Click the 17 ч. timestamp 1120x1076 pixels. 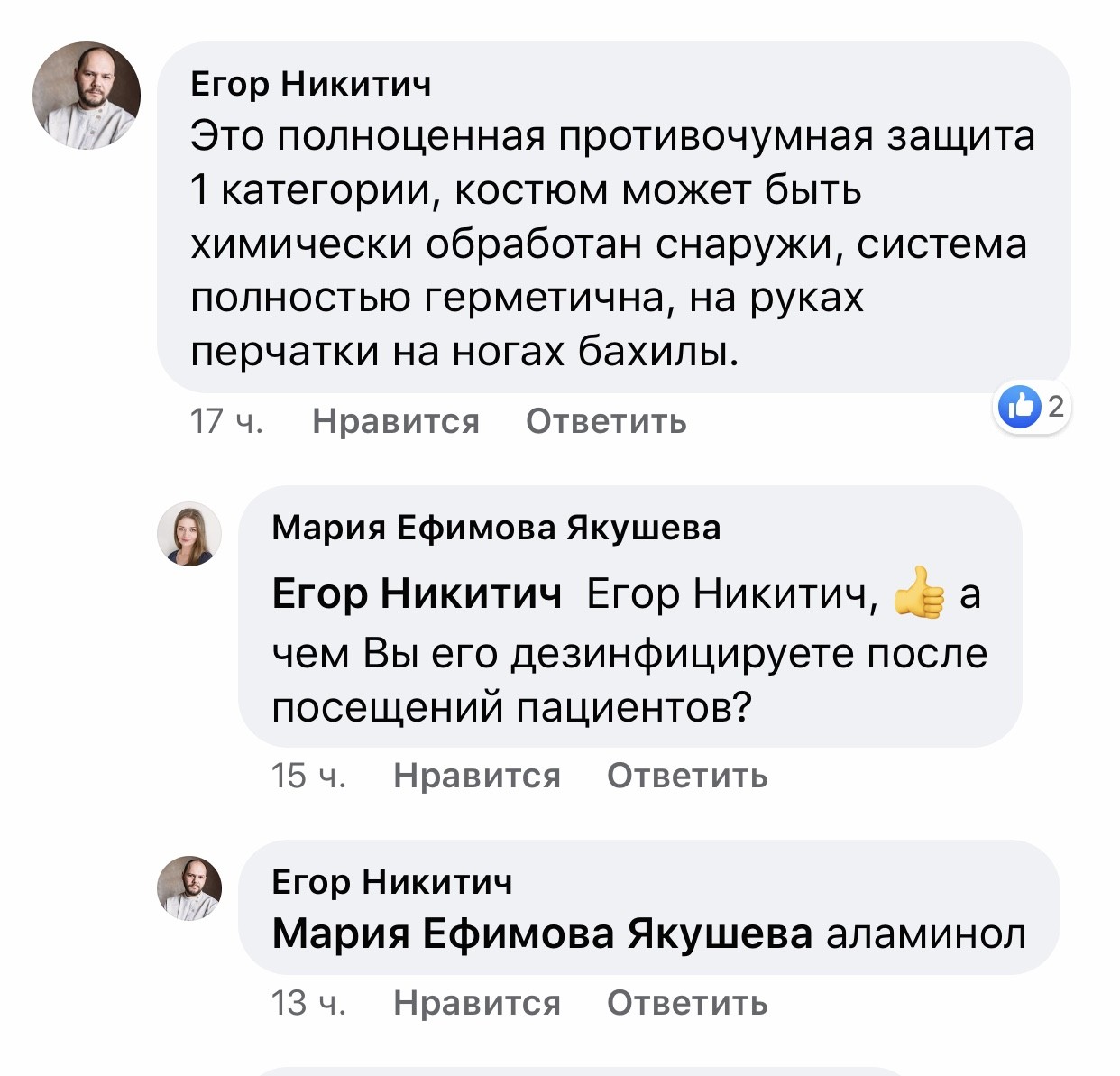226,421
